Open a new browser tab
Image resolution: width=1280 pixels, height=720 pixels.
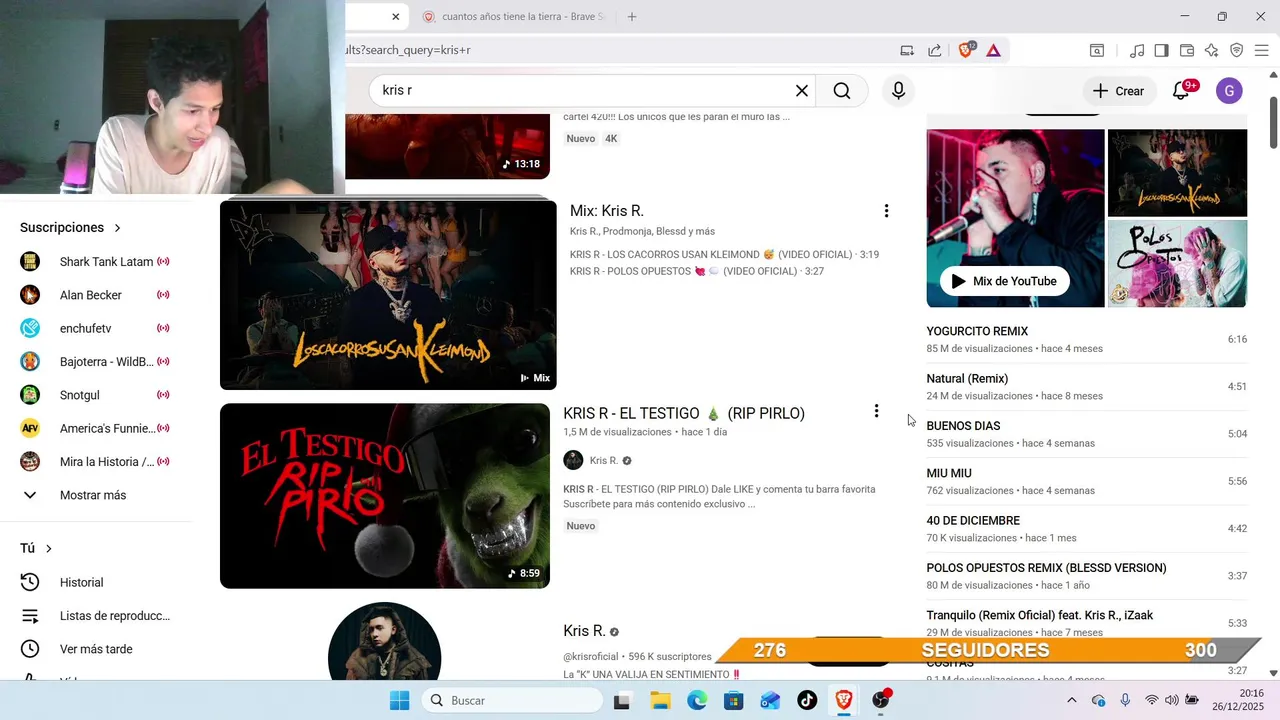(x=632, y=16)
